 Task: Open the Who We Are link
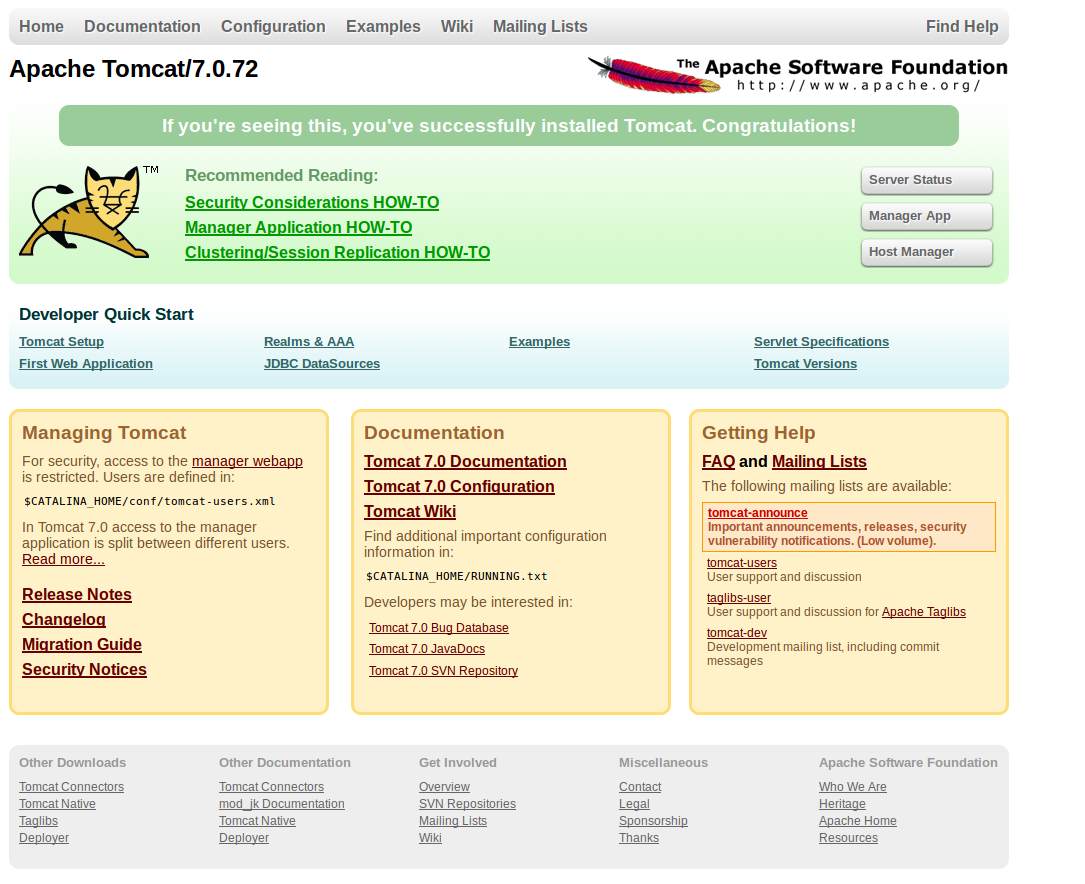[852, 787]
